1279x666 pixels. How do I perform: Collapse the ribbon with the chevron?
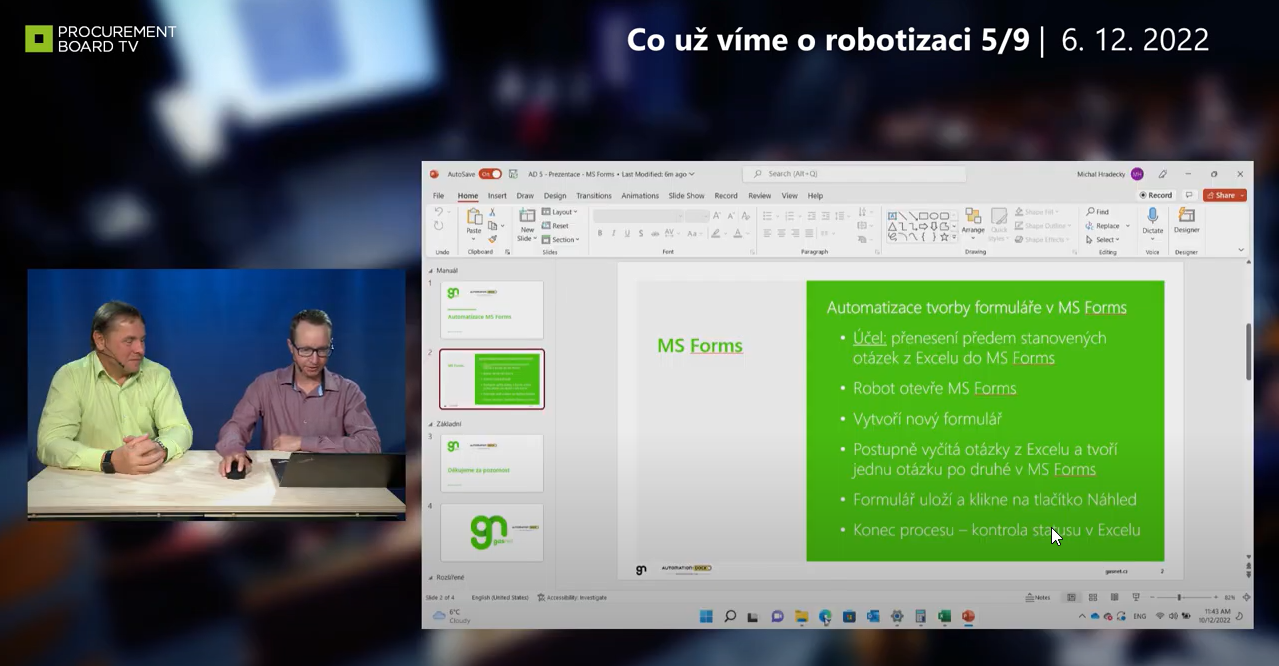[1241, 250]
